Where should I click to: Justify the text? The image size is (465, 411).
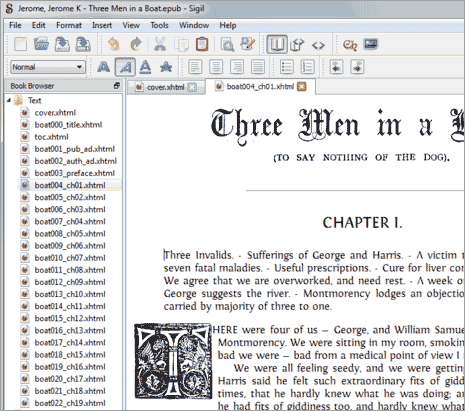tap(258, 67)
